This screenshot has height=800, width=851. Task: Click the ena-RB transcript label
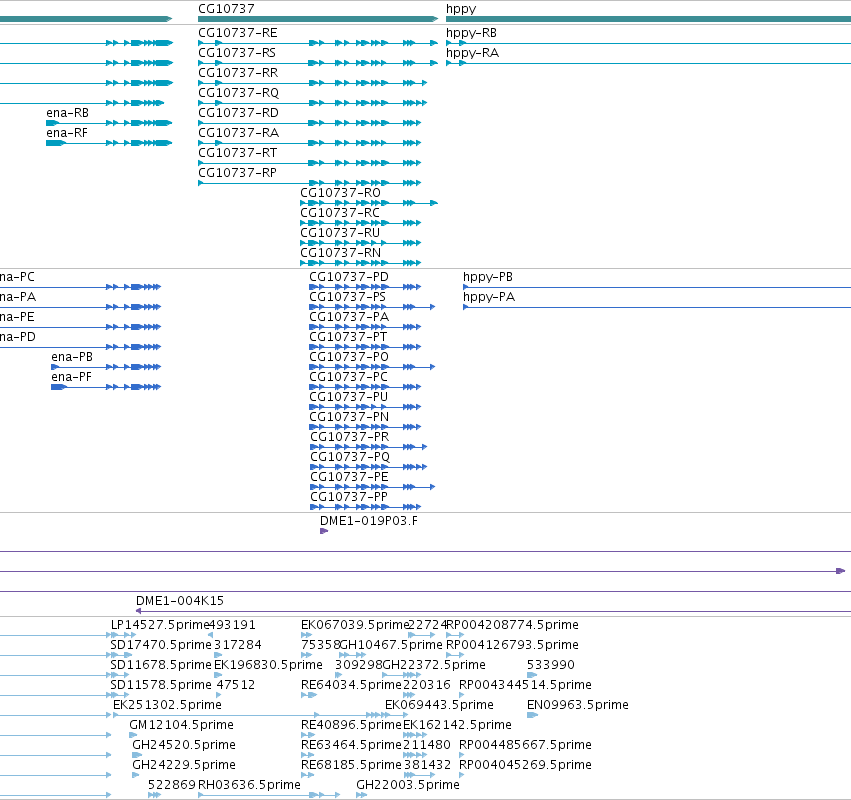[x=67, y=113]
